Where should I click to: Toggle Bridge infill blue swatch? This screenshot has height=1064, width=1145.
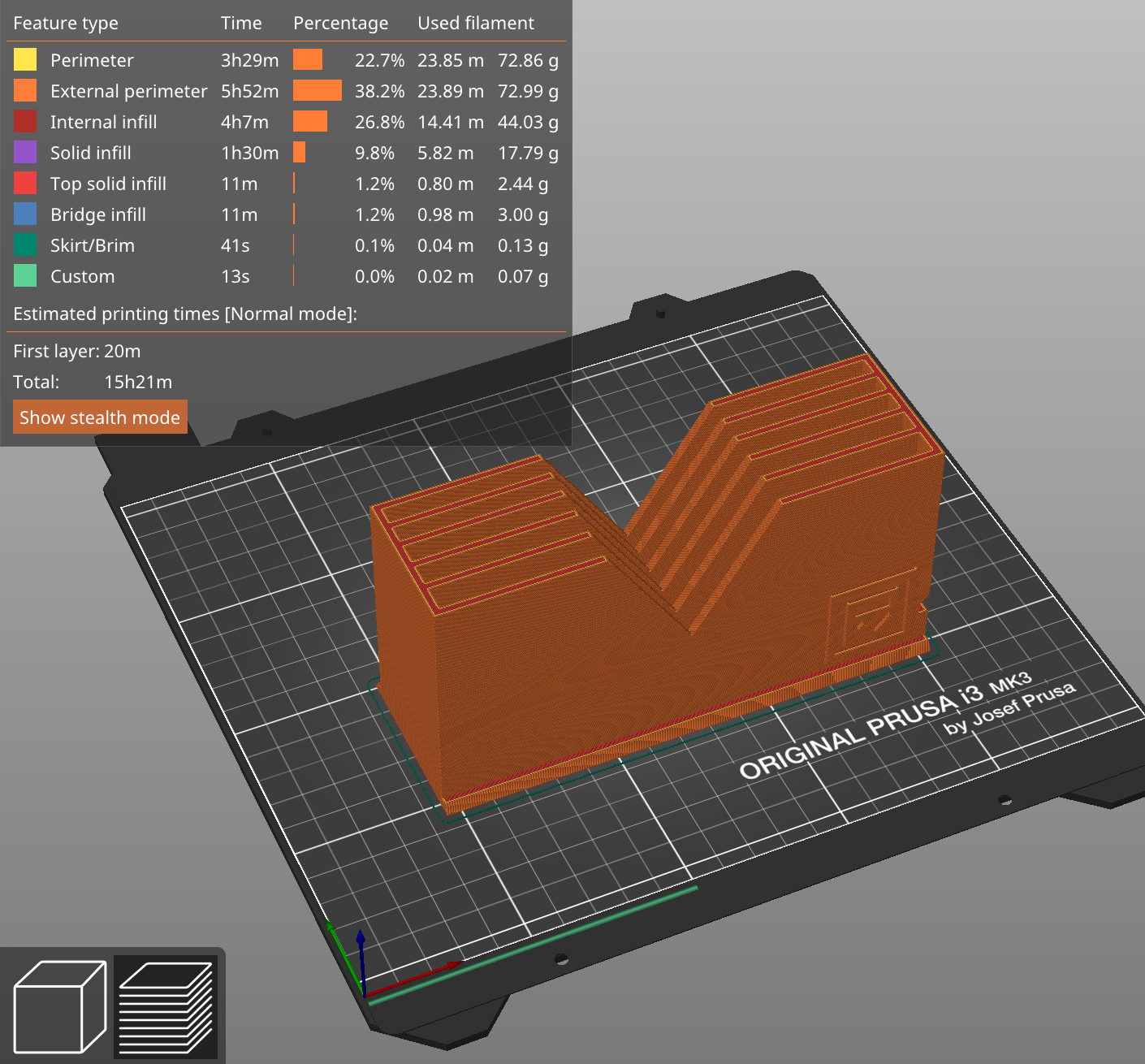pyautogui.click(x=25, y=214)
